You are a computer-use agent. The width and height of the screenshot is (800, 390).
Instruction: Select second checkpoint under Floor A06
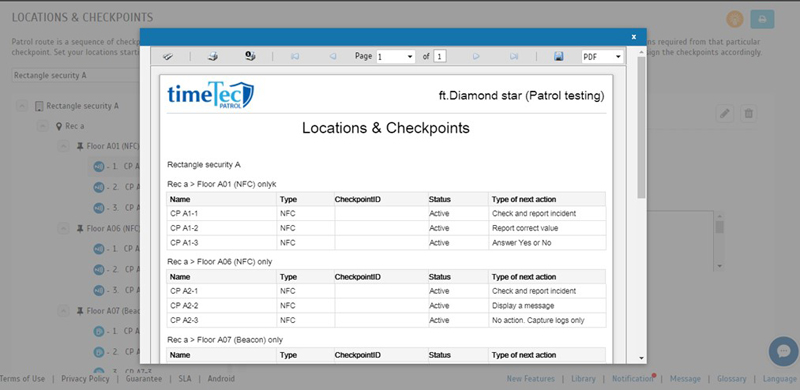(117, 270)
